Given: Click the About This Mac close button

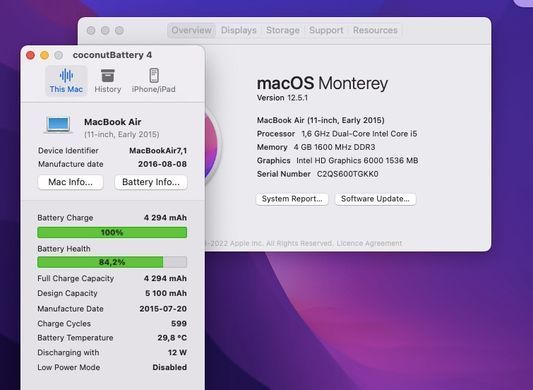Looking at the screenshot, I should [x=91, y=31].
